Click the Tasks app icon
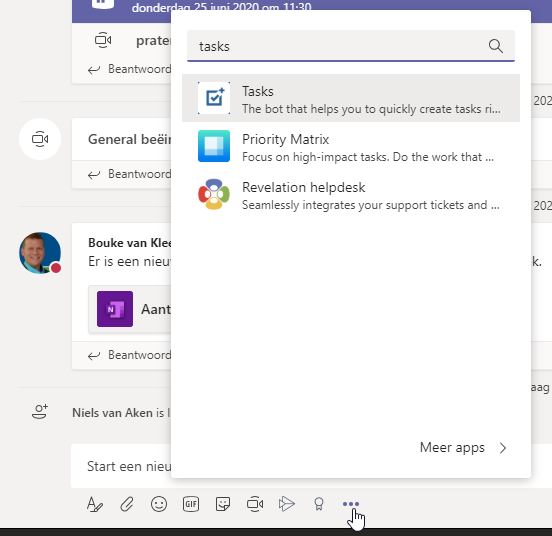 214,98
